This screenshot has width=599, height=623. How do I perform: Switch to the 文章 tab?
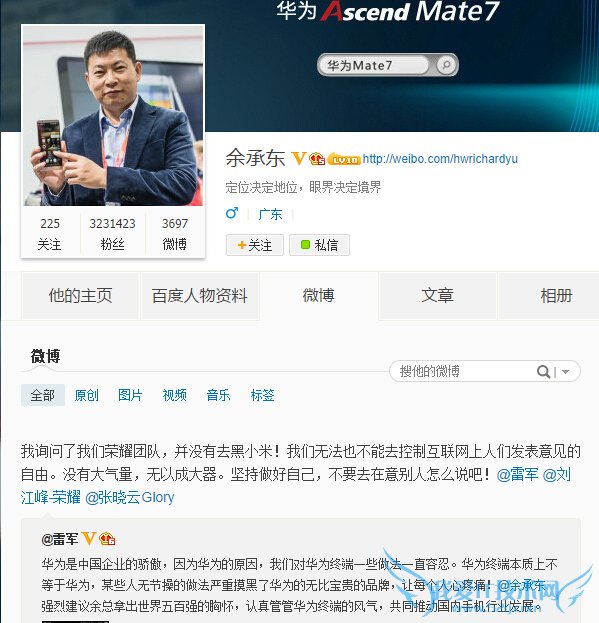point(437,296)
